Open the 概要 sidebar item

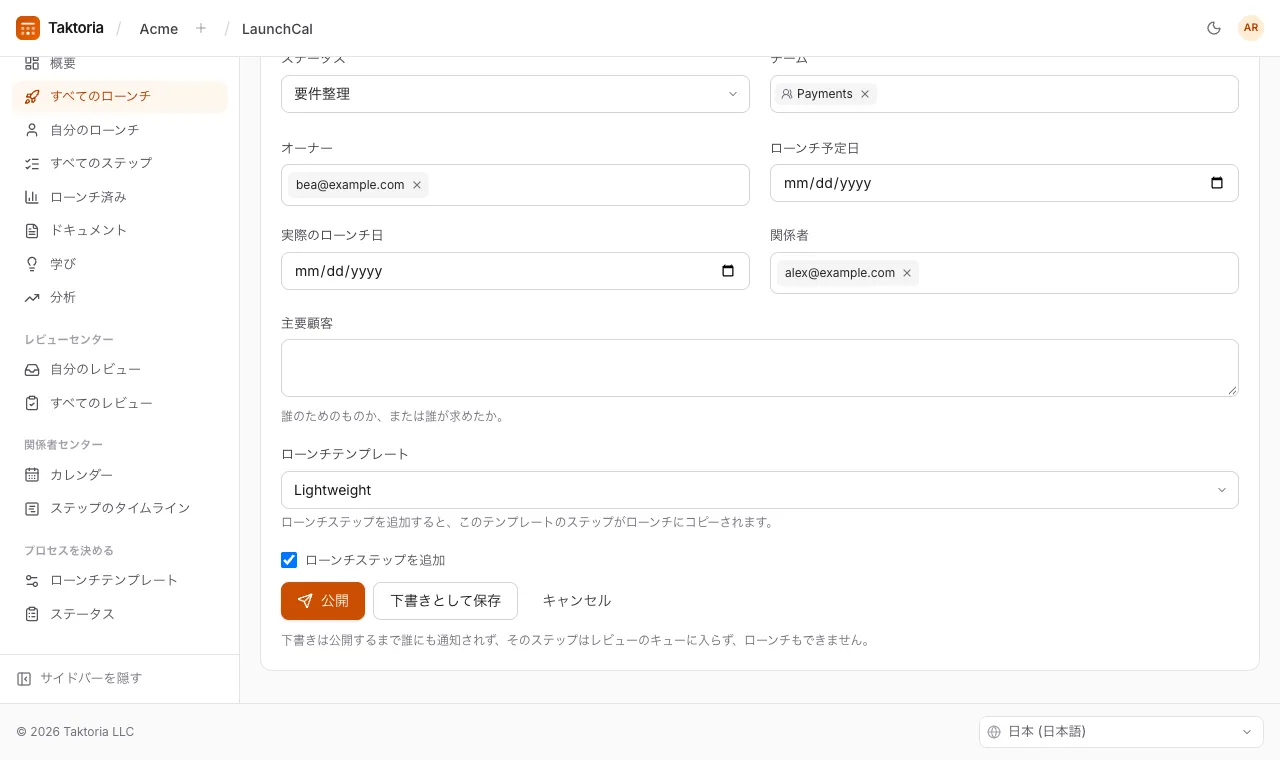120,63
